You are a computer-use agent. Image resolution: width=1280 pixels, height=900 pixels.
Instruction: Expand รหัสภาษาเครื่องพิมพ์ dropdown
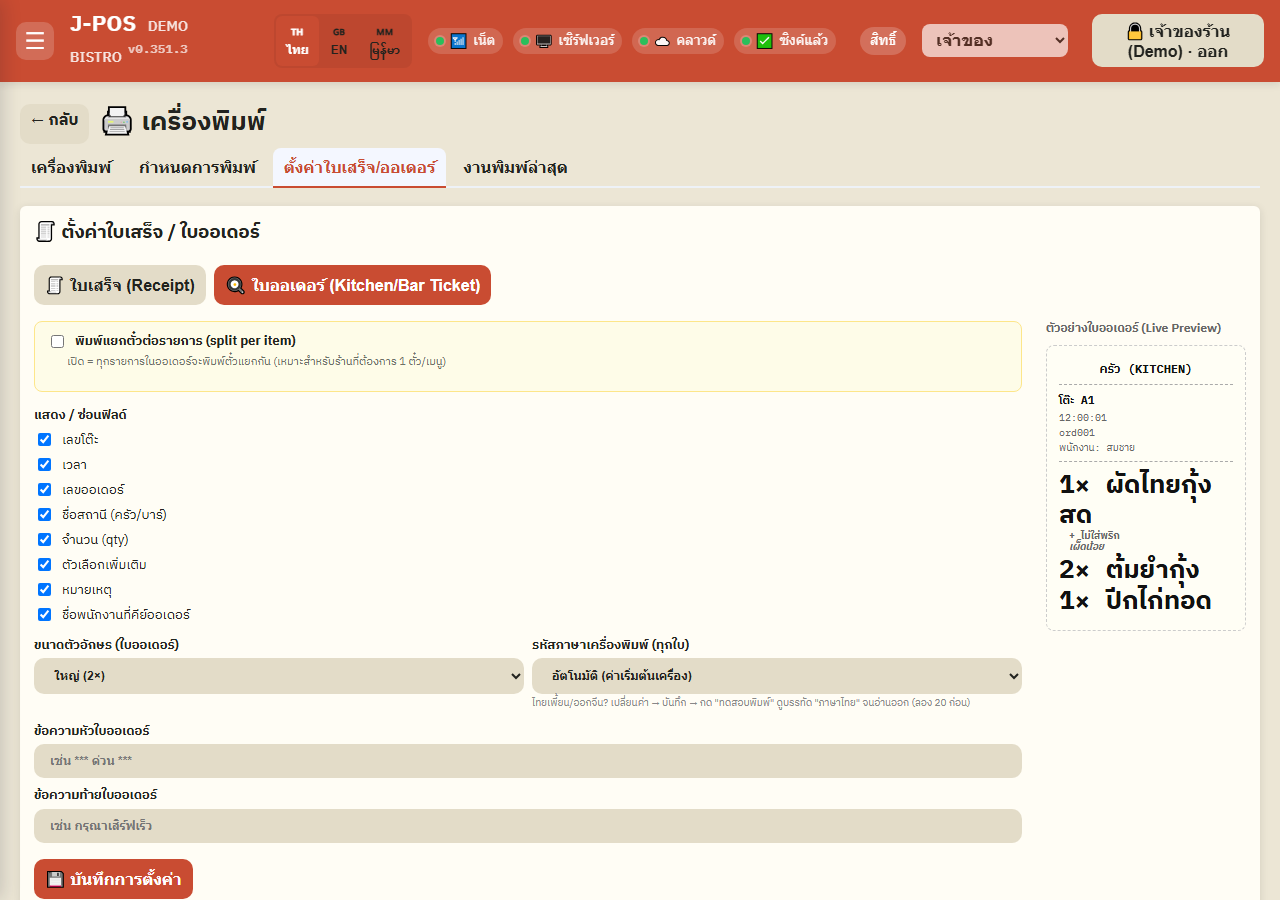click(x=777, y=676)
